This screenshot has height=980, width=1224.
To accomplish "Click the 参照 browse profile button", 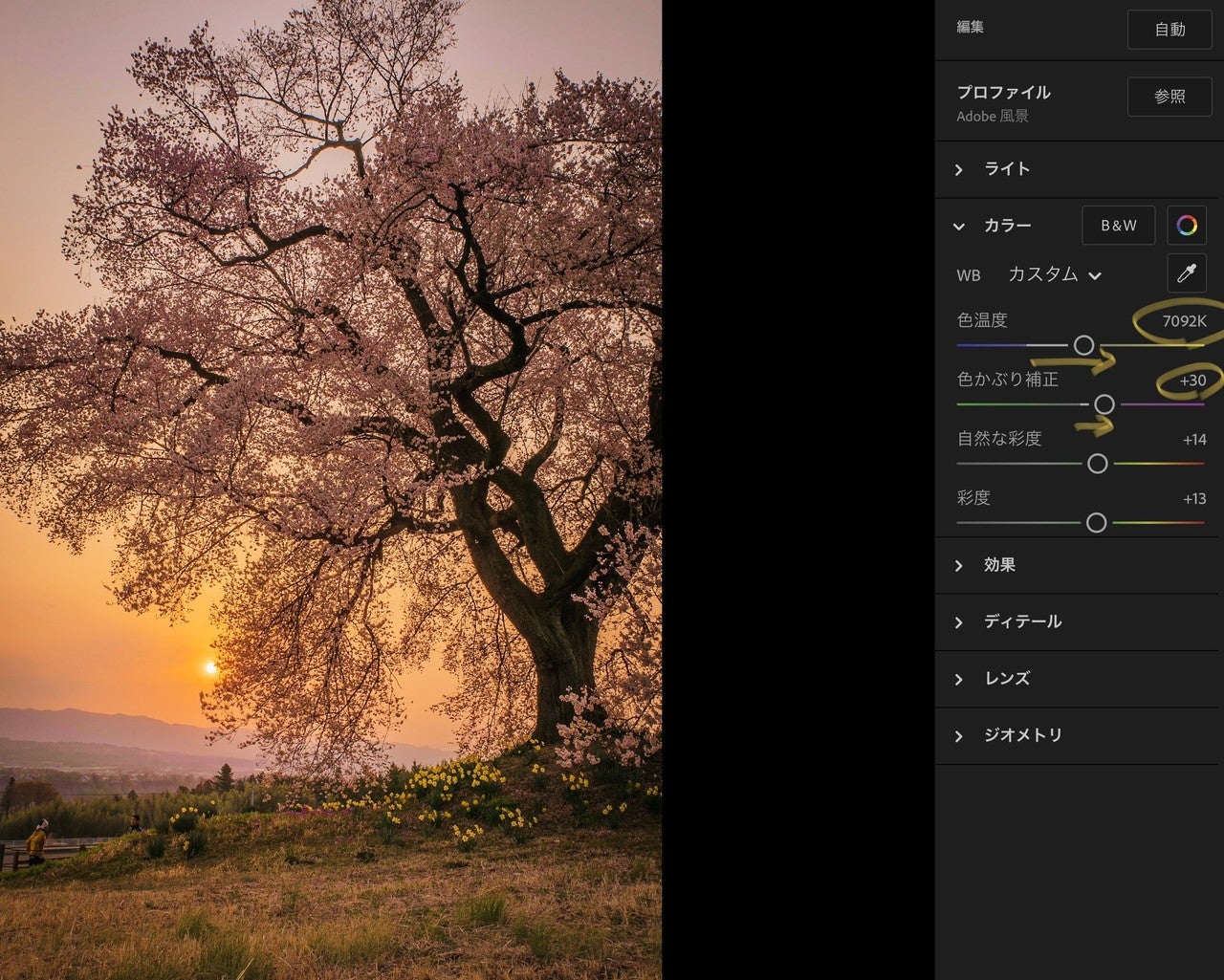I will [1169, 97].
